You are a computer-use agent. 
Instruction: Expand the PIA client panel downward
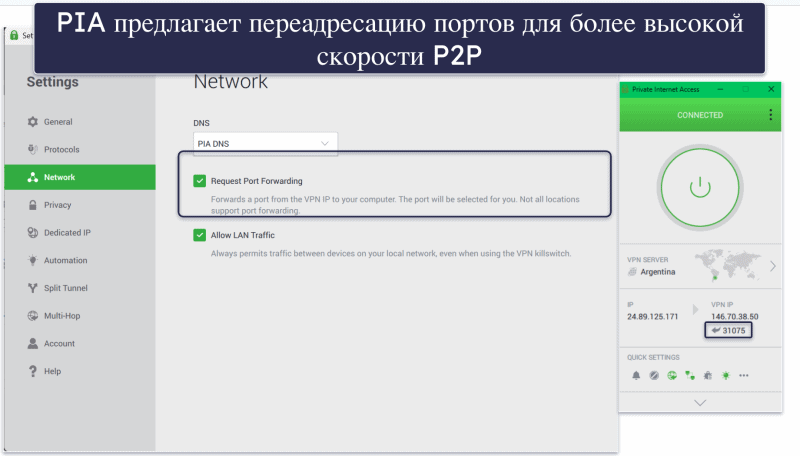[700, 402]
